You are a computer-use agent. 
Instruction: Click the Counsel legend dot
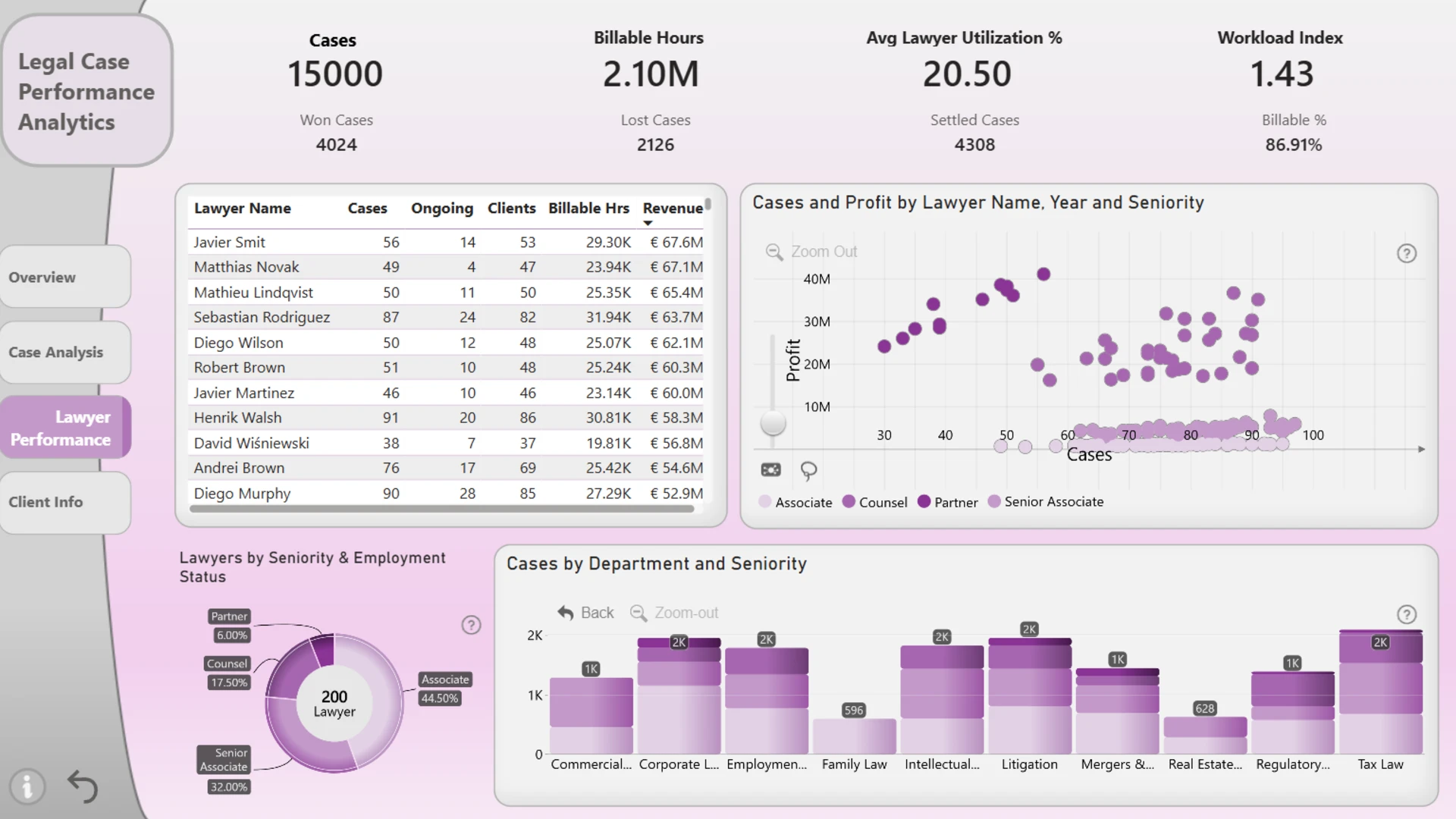849,501
